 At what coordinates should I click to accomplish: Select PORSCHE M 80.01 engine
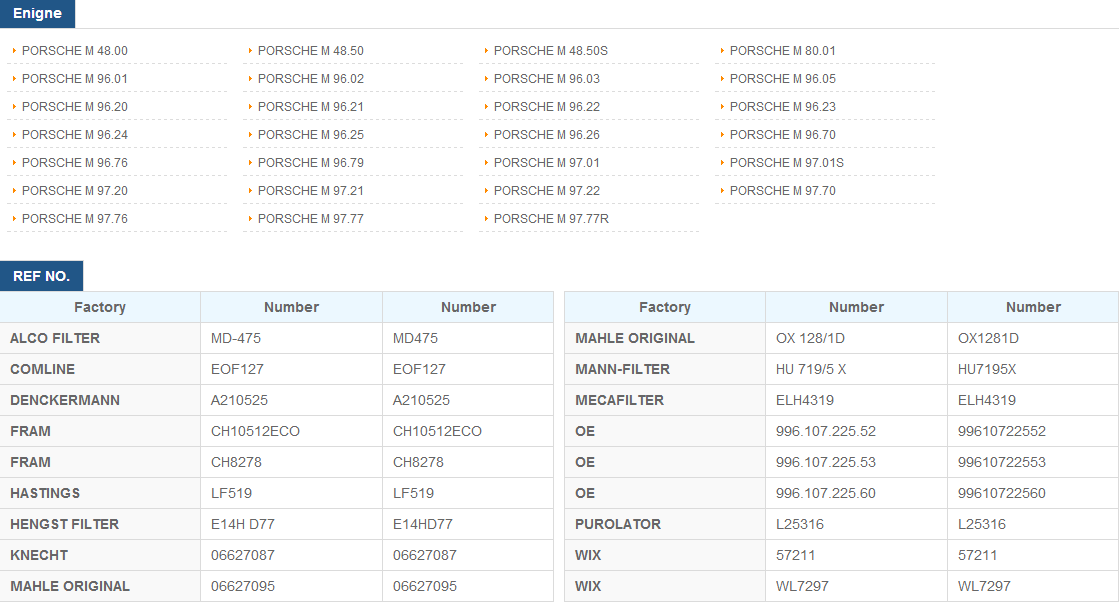pos(782,51)
